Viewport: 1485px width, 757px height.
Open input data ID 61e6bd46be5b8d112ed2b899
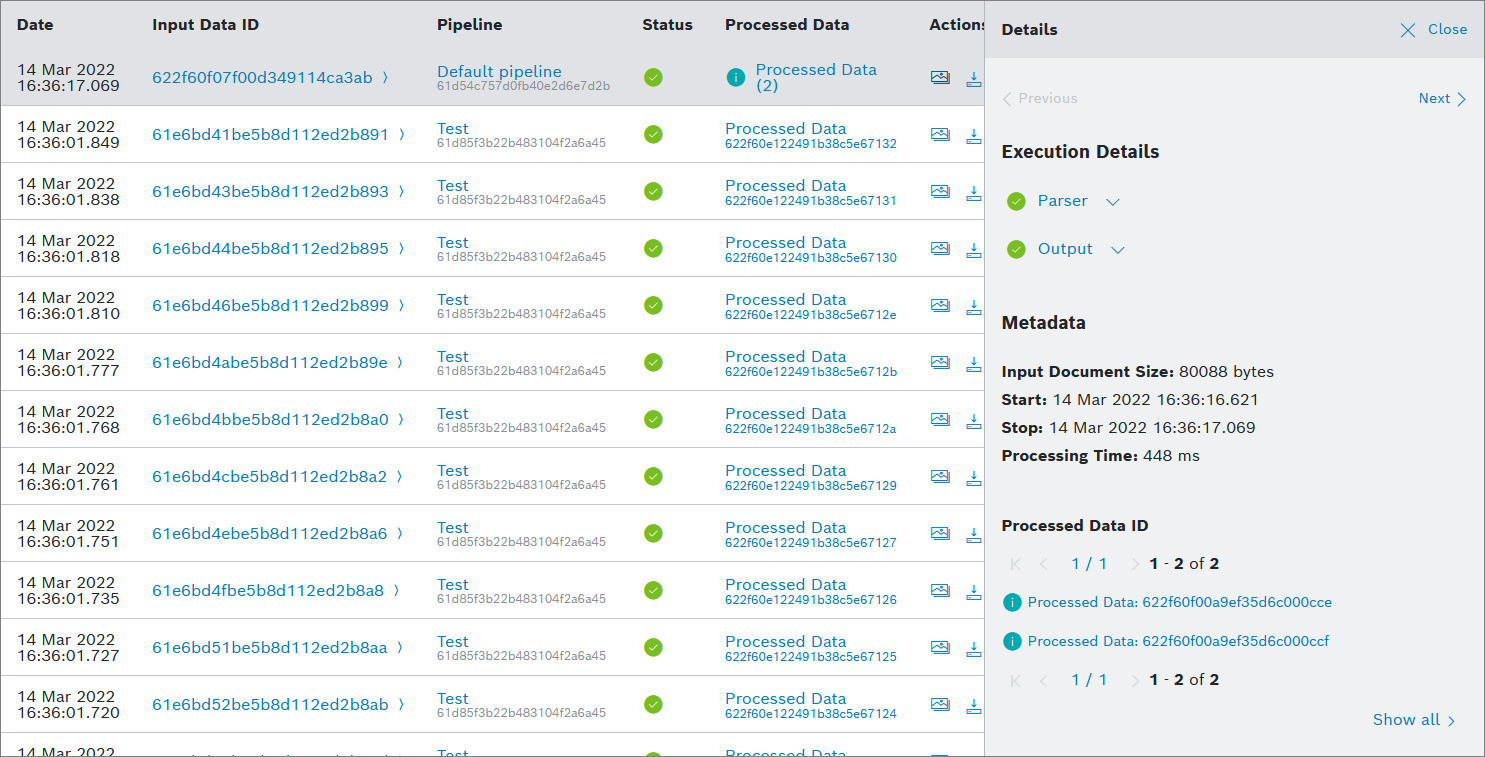pyautogui.click(x=270, y=306)
